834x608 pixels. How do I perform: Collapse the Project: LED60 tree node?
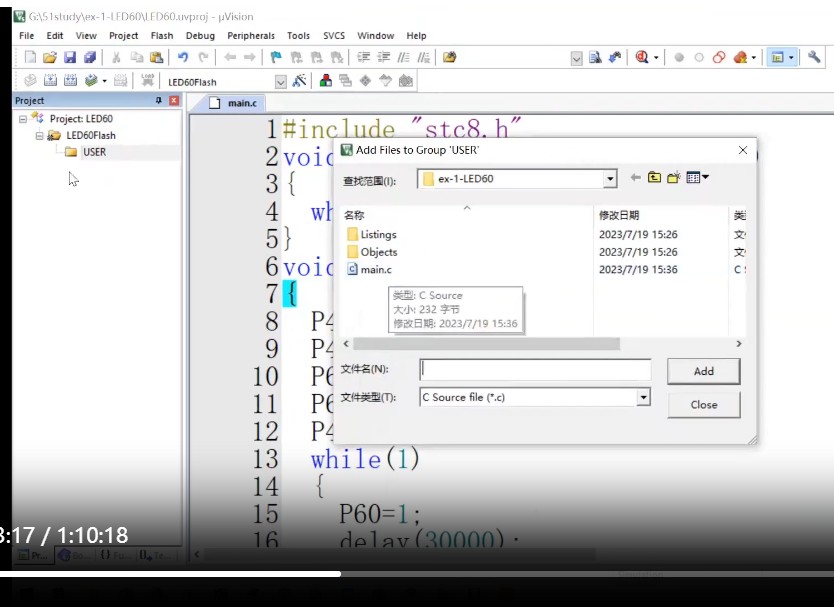[x=22, y=119]
